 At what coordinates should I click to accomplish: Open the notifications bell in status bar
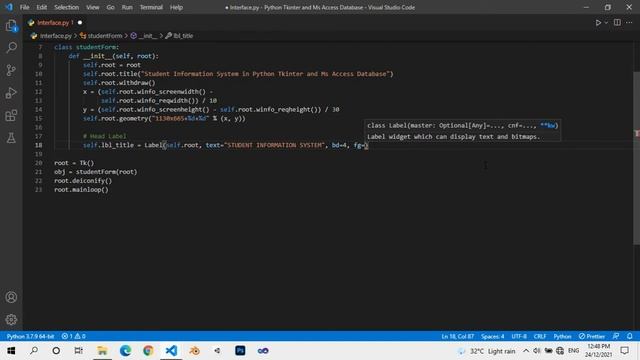click(x=630, y=336)
